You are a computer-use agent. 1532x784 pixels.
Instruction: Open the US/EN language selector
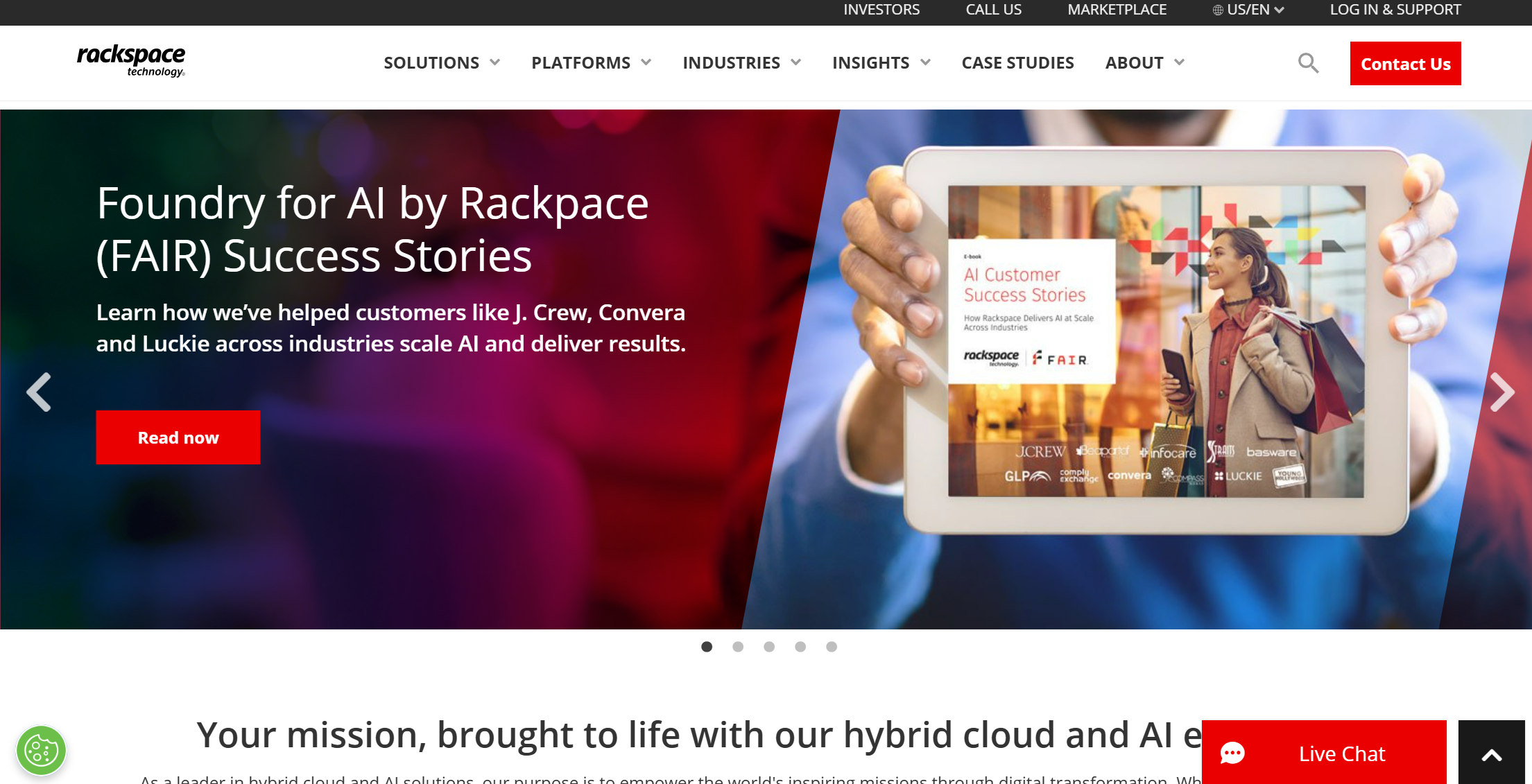[x=1248, y=10]
